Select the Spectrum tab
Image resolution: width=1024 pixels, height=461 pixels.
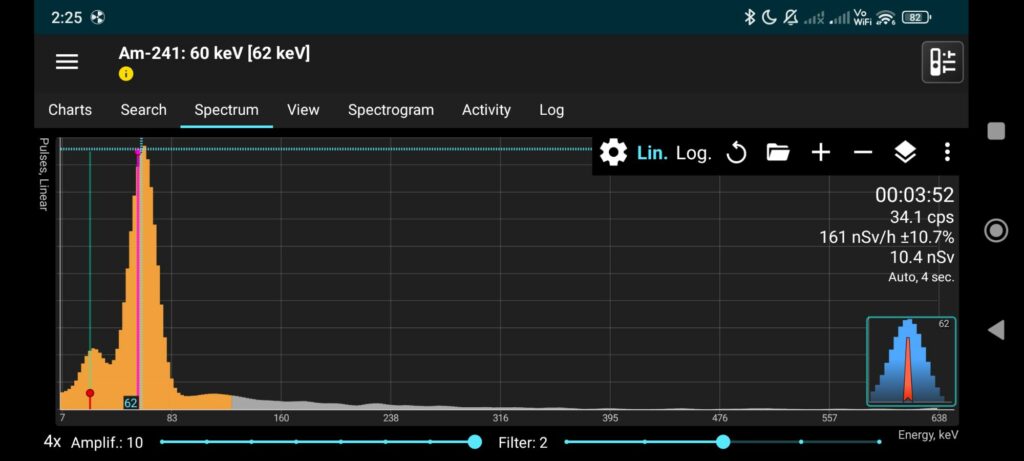[227, 110]
